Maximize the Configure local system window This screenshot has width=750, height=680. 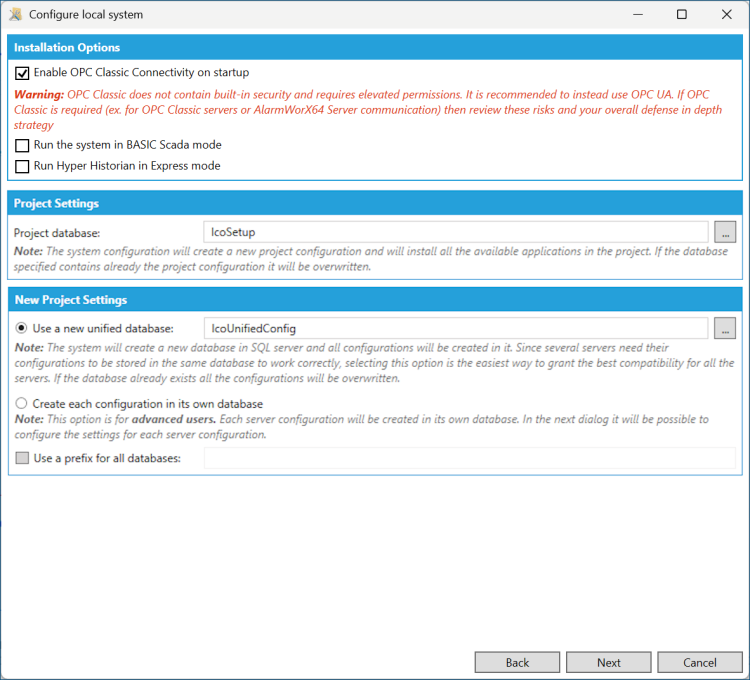click(x=682, y=14)
